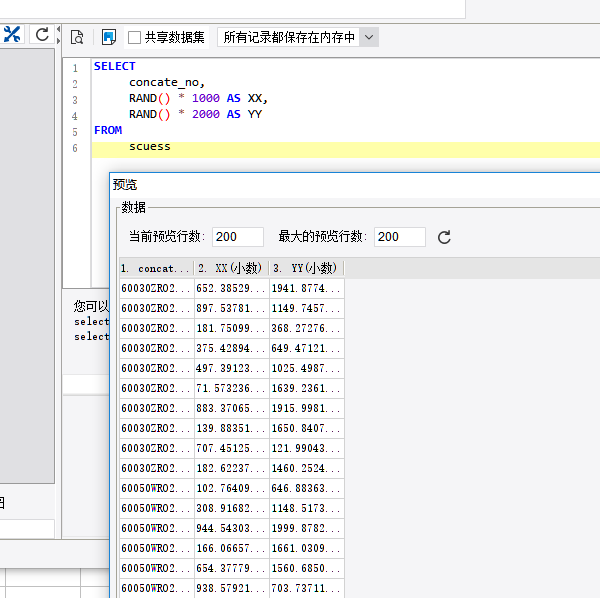Select cell 654.37779...
600x598 pixels.
[232, 569]
